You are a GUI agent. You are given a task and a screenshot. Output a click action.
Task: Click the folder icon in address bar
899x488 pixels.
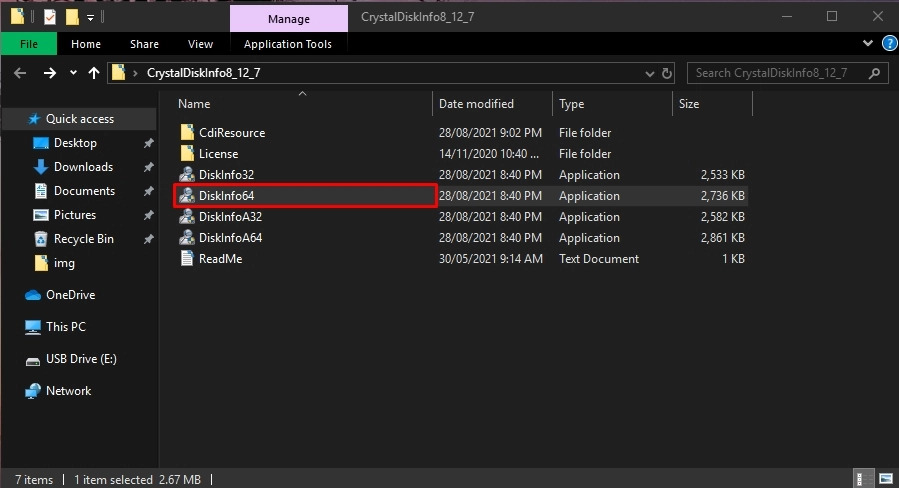coord(118,73)
